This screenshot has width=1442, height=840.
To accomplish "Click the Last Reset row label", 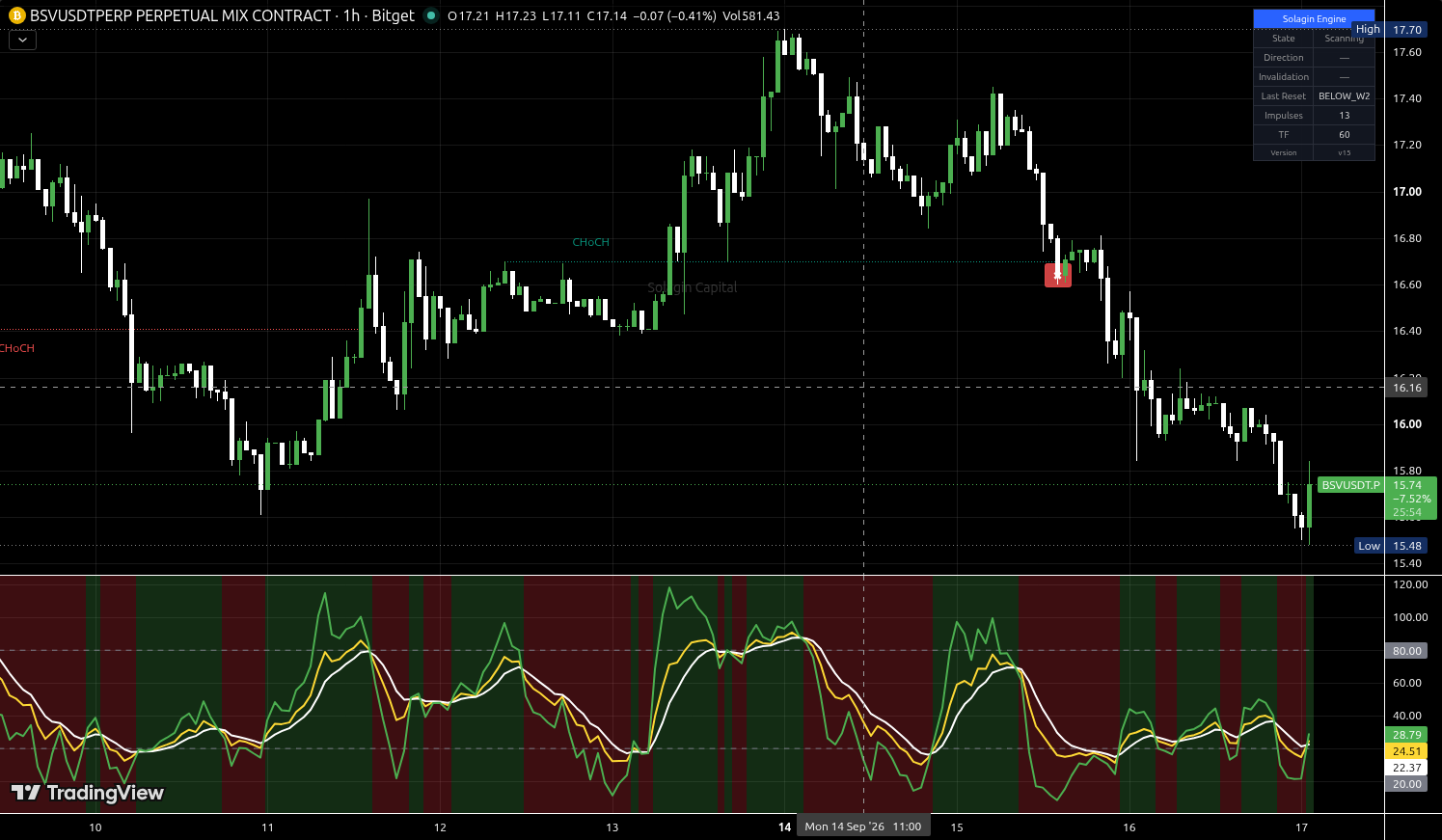I will (x=1284, y=96).
